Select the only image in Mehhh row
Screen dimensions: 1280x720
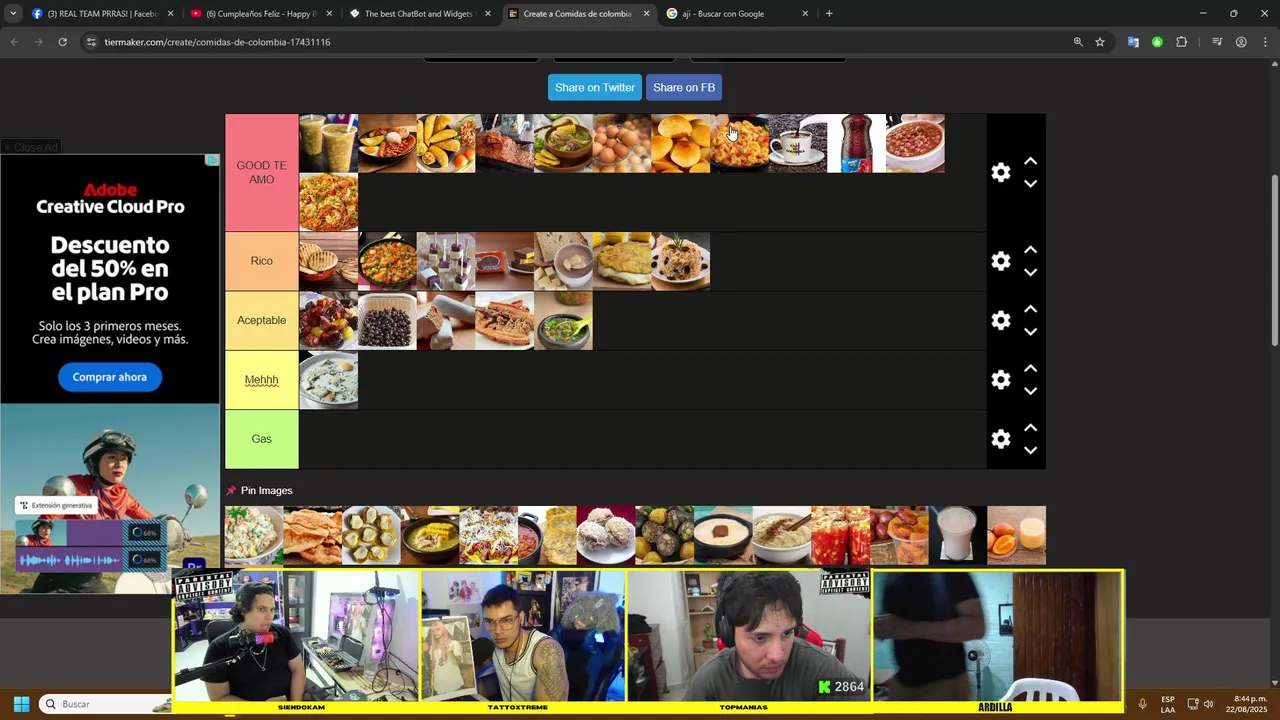pyautogui.click(x=328, y=380)
